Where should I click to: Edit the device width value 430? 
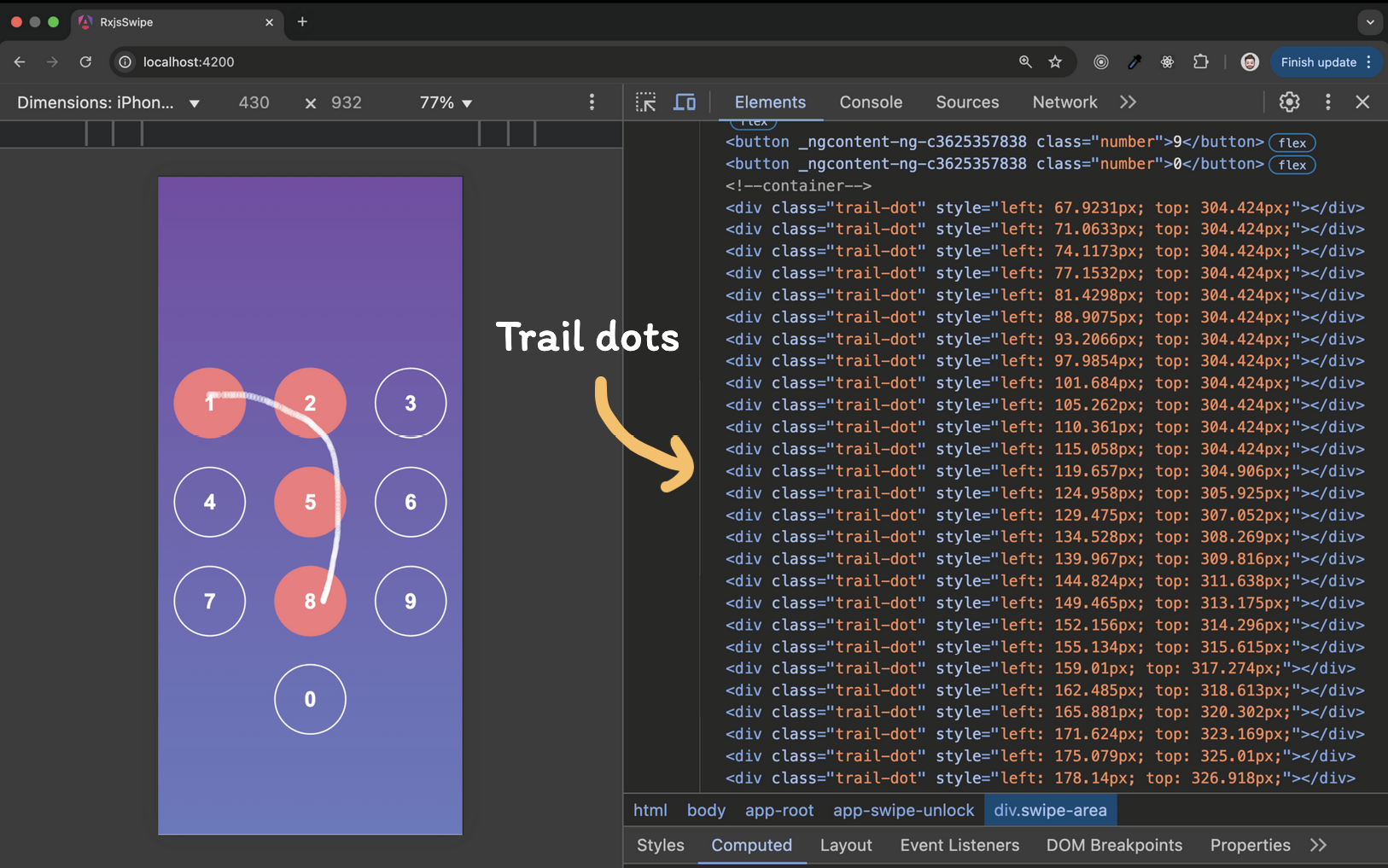(254, 102)
